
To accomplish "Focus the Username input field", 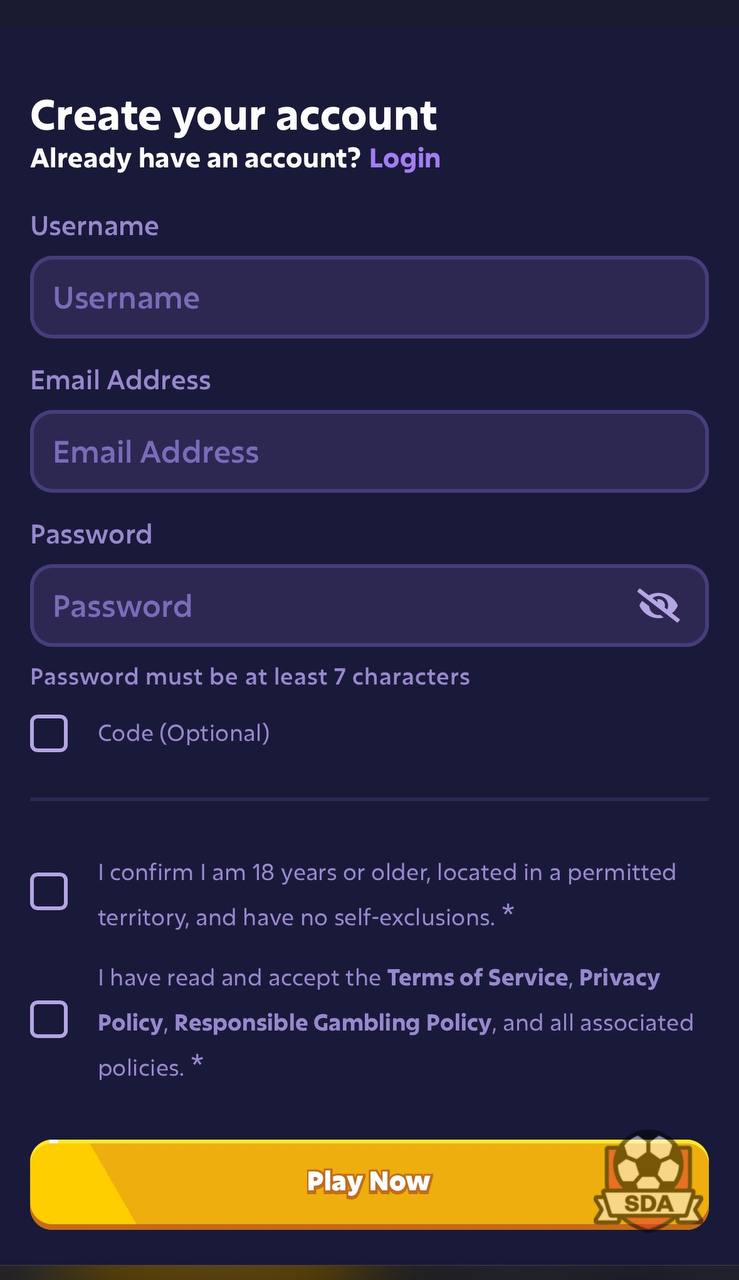I will [369, 297].
